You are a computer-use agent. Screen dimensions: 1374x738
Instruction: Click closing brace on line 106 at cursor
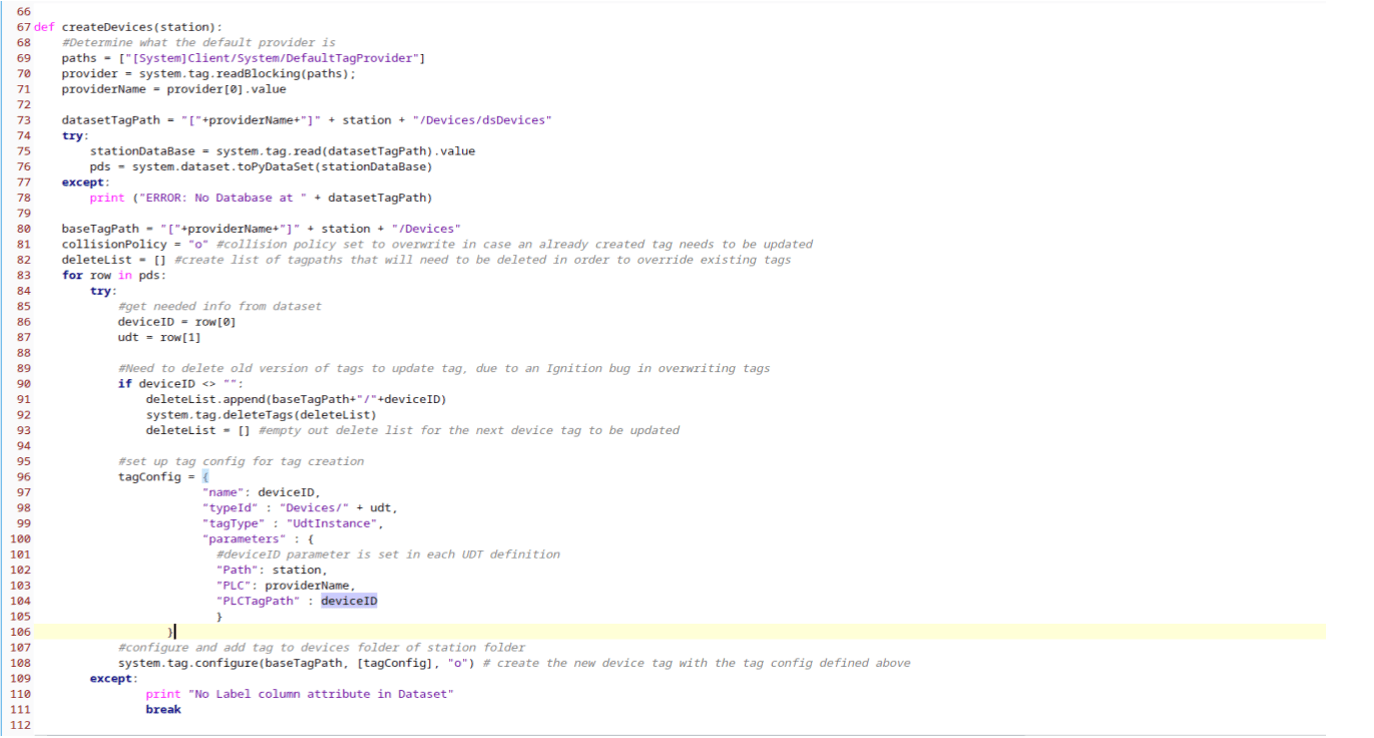click(x=171, y=632)
